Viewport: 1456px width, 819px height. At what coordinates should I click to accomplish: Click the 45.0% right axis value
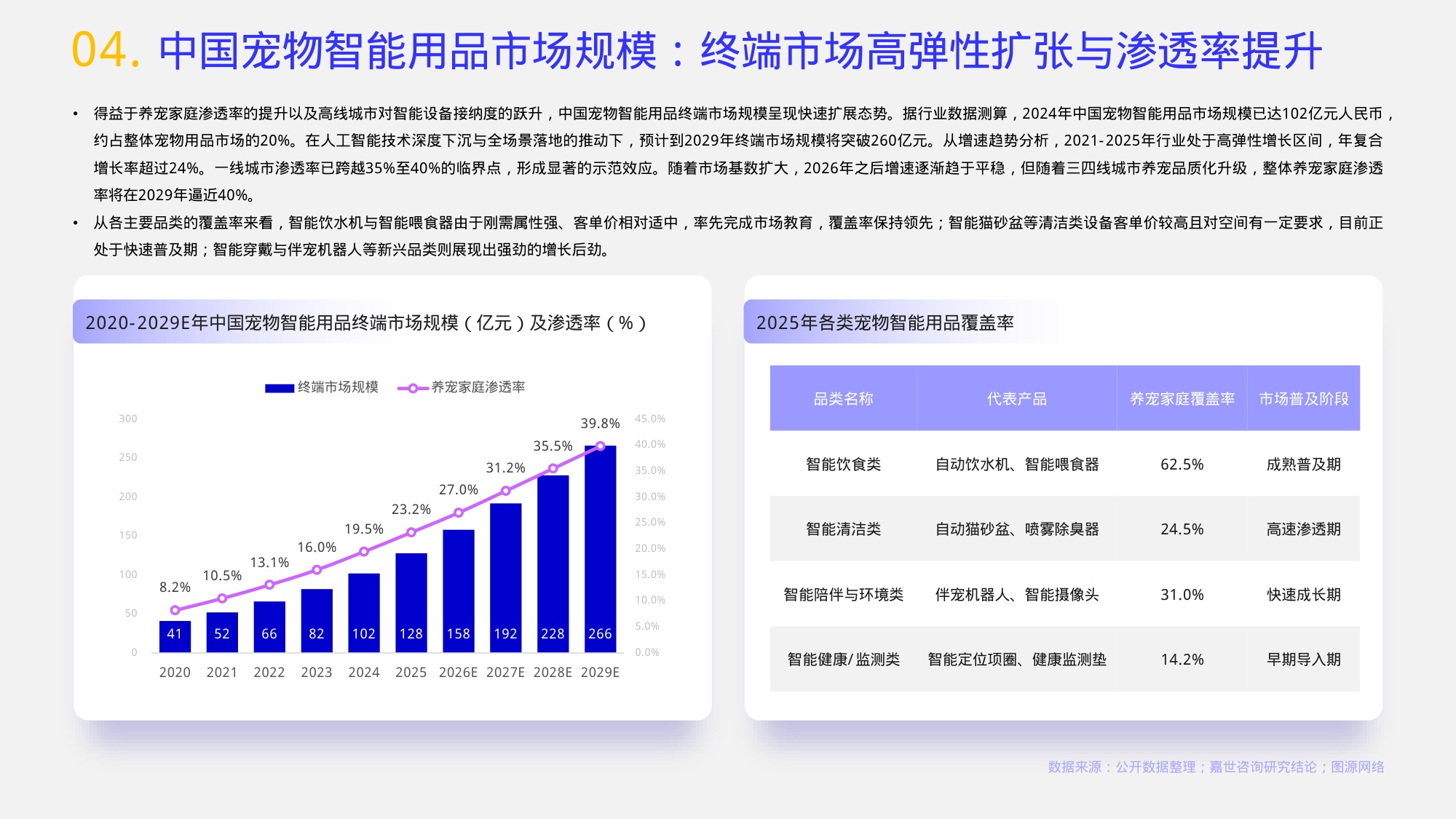click(x=650, y=419)
